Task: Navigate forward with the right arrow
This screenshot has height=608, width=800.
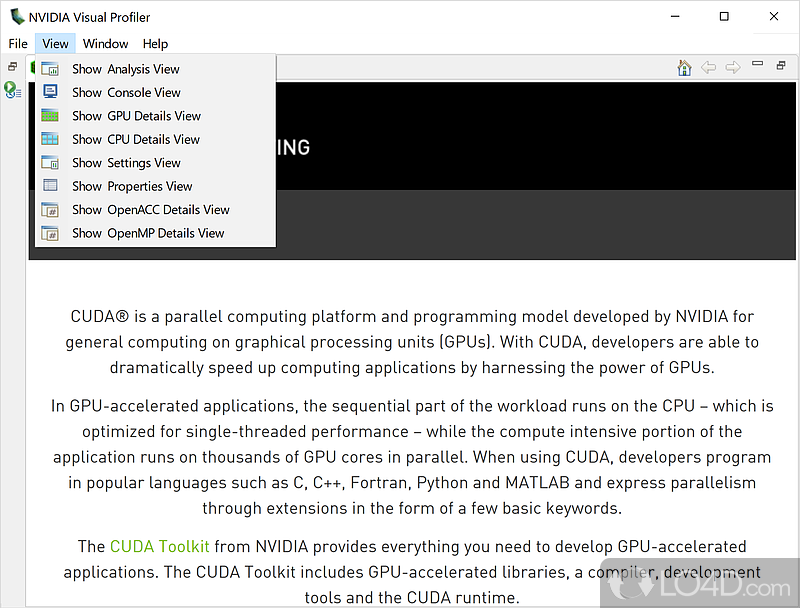Action: (x=733, y=67)
